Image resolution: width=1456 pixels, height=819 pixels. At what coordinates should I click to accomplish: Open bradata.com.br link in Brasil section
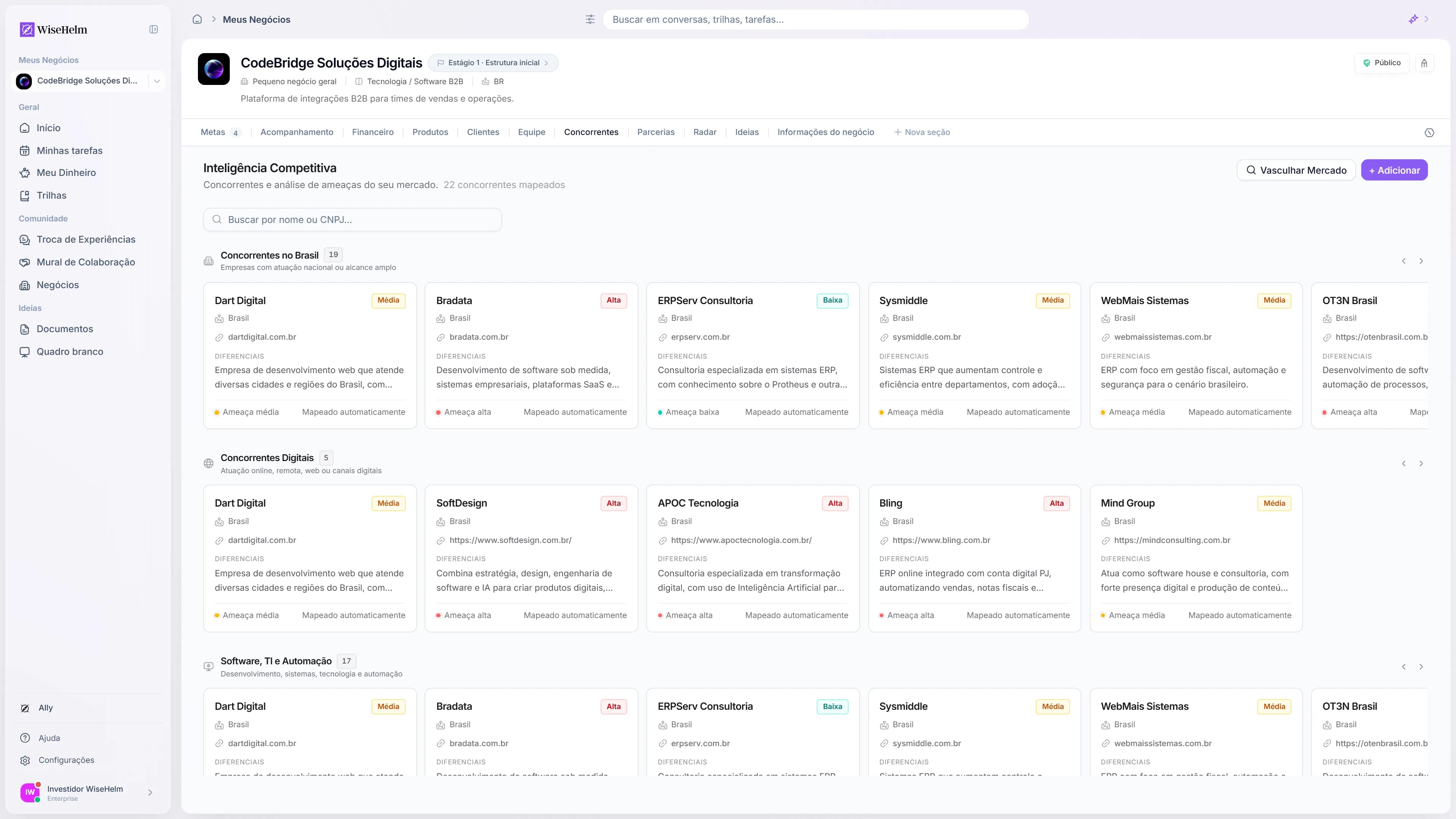coord(479,337)
